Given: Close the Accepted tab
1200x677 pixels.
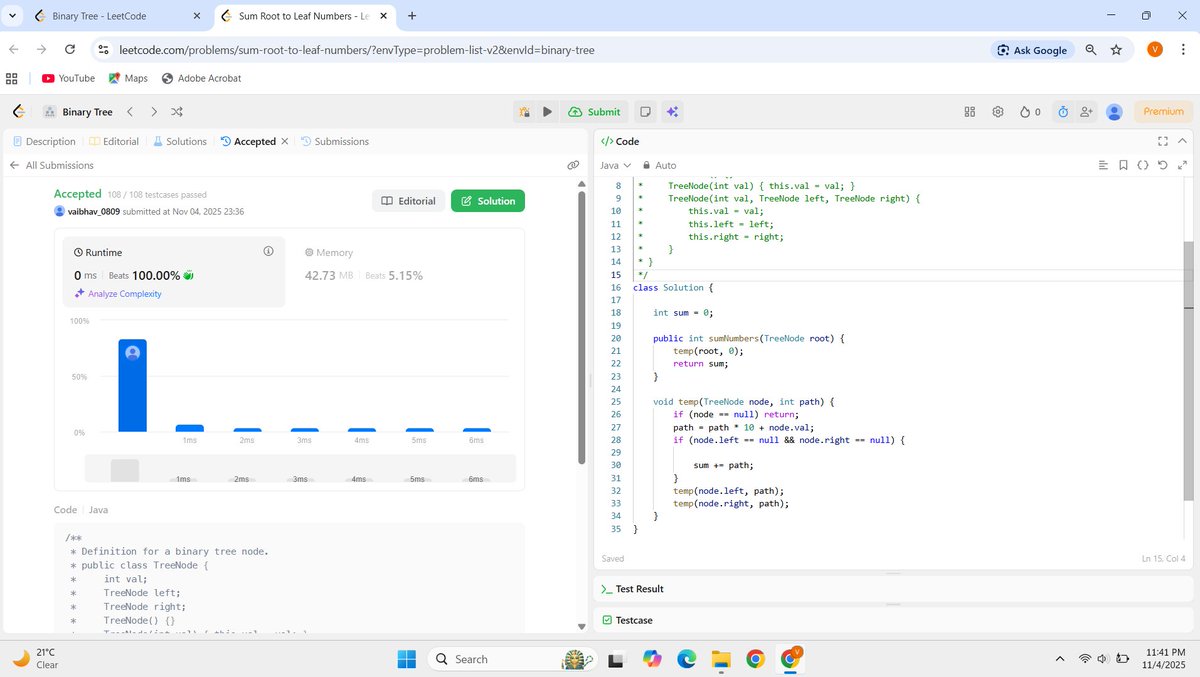Looking at the screenshot, I should click(284, 141).
